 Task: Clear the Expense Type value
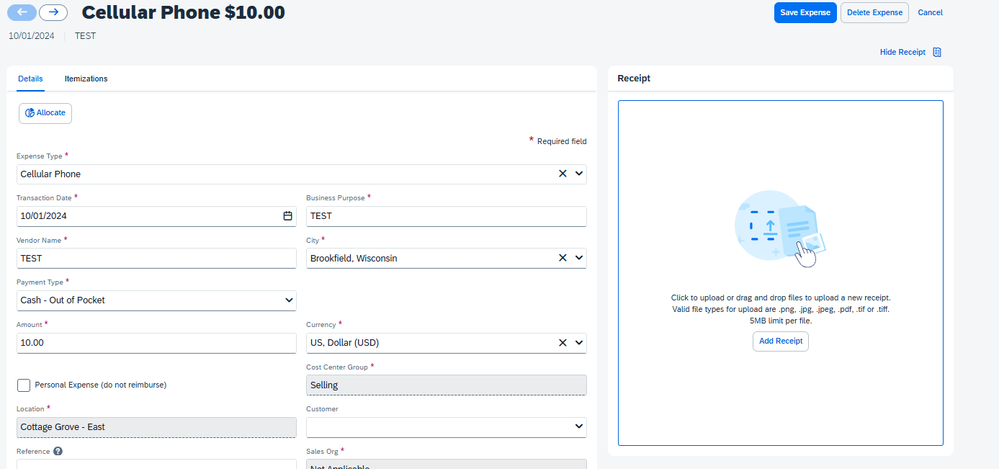click(562, 173)
